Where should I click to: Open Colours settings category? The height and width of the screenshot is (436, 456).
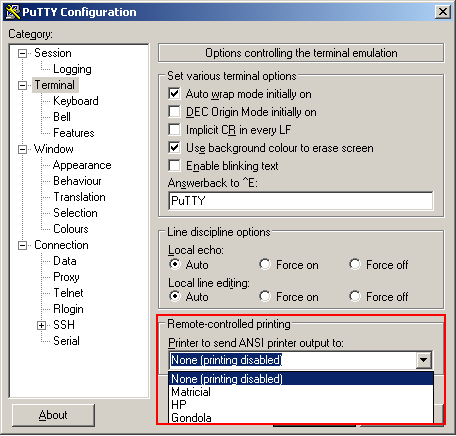pos(71,229)
